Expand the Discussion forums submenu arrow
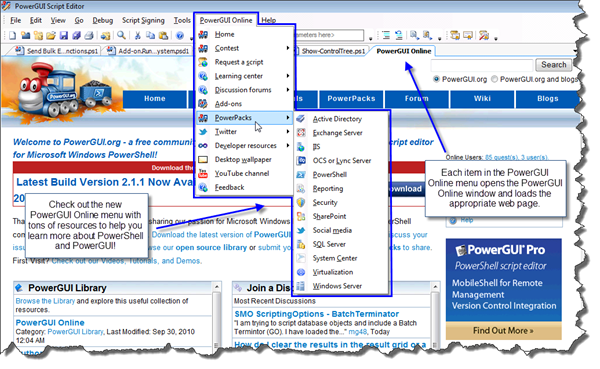Viewport: 600px width, 369px height. pos(288,90)
